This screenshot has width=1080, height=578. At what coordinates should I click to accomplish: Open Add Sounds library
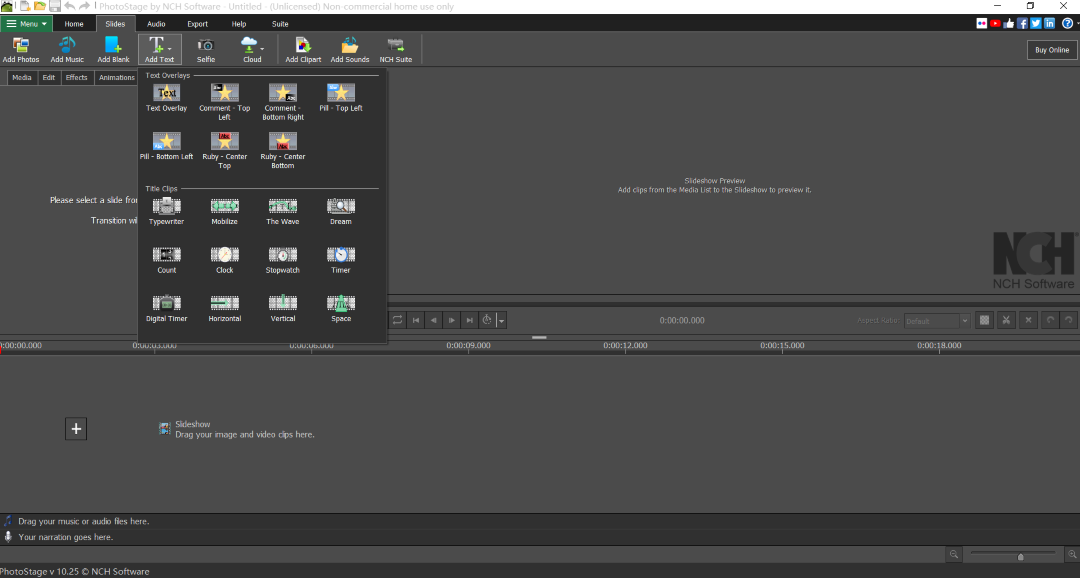click(350, 49)
